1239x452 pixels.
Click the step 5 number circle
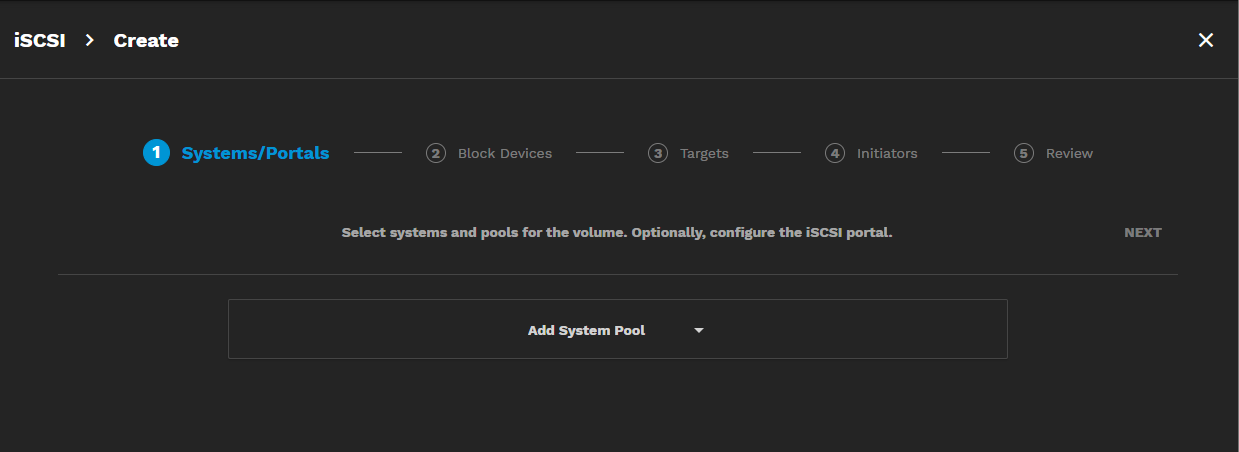coord(1023,153)
